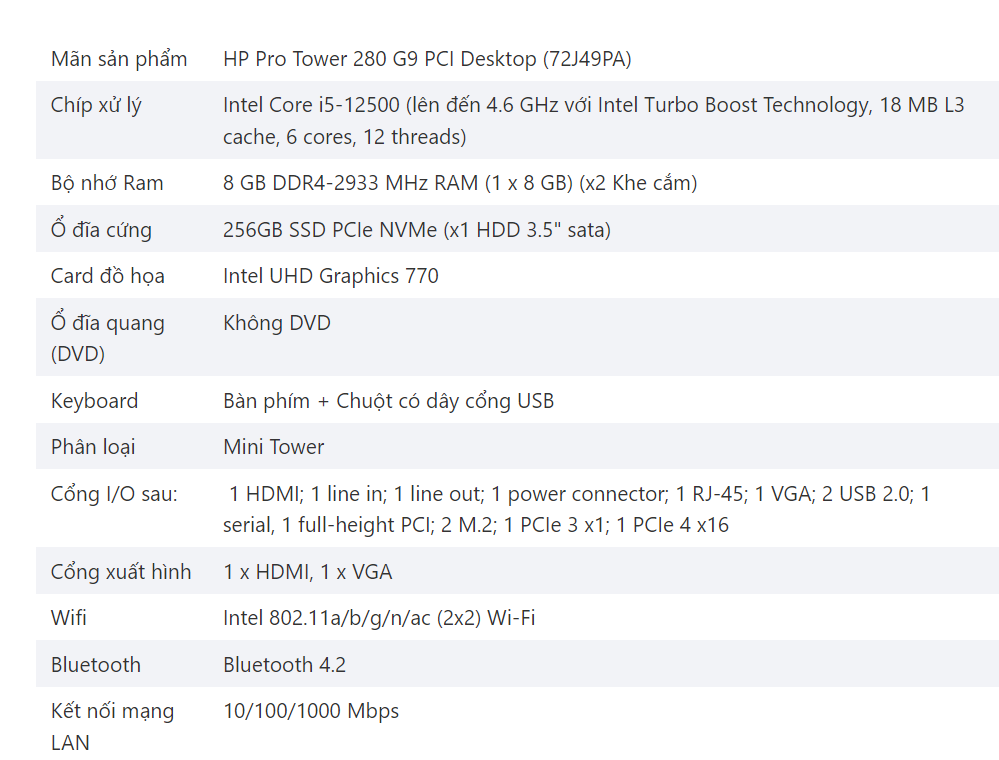Click the Intel 802.11a/b/g/n/ac Wi-Fi value
This screenshot has width=999, height=760.
[x=379, y=619]
